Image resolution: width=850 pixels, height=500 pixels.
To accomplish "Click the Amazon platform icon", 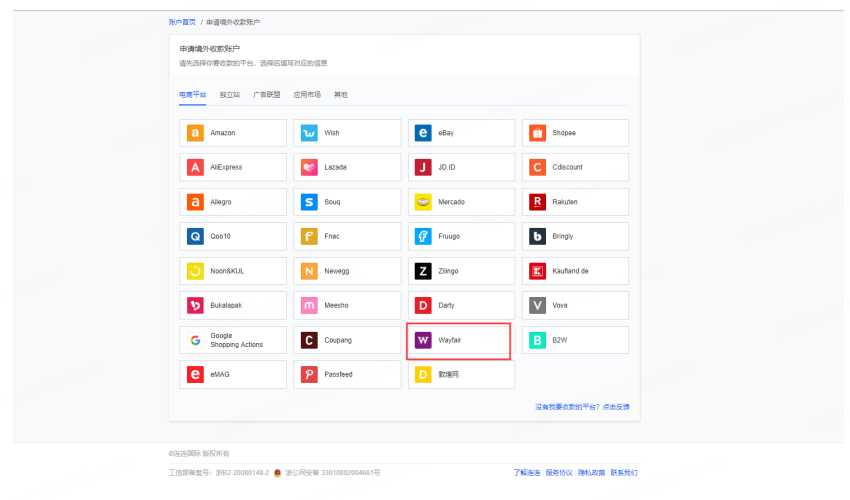I will point(195,133).
